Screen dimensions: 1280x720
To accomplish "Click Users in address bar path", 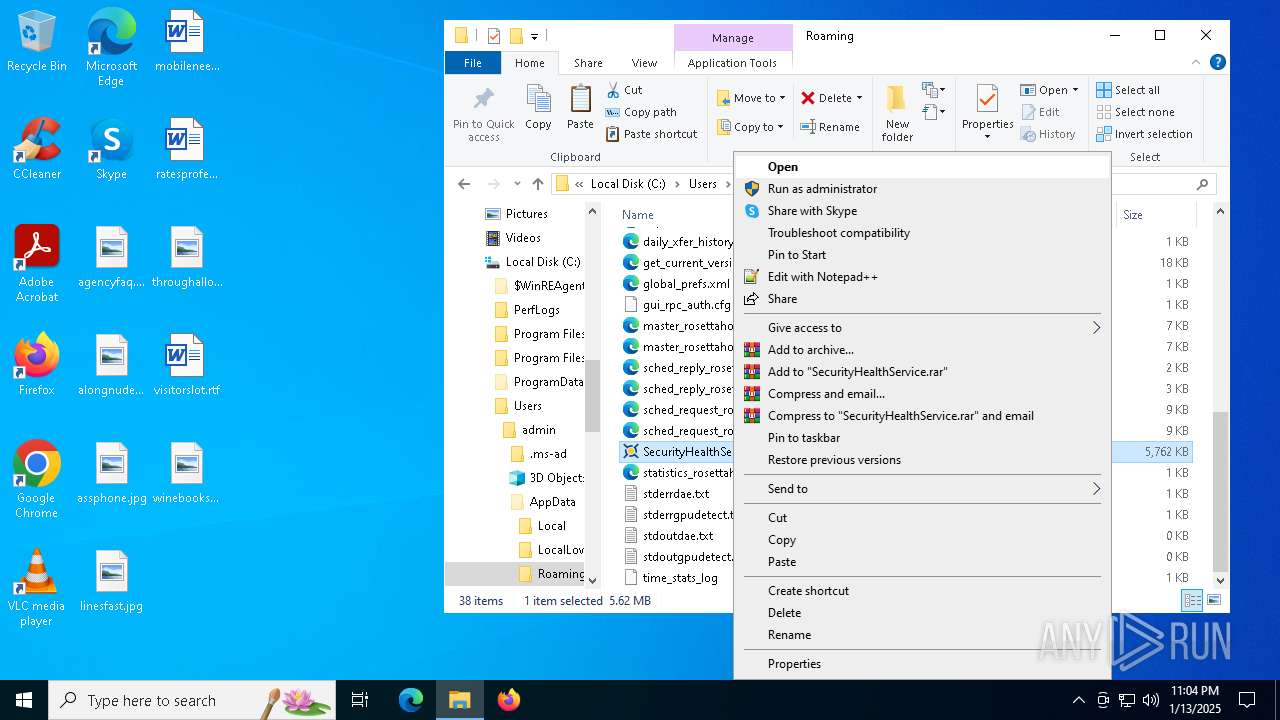I will pyautogui.click(x=703, y=184).
